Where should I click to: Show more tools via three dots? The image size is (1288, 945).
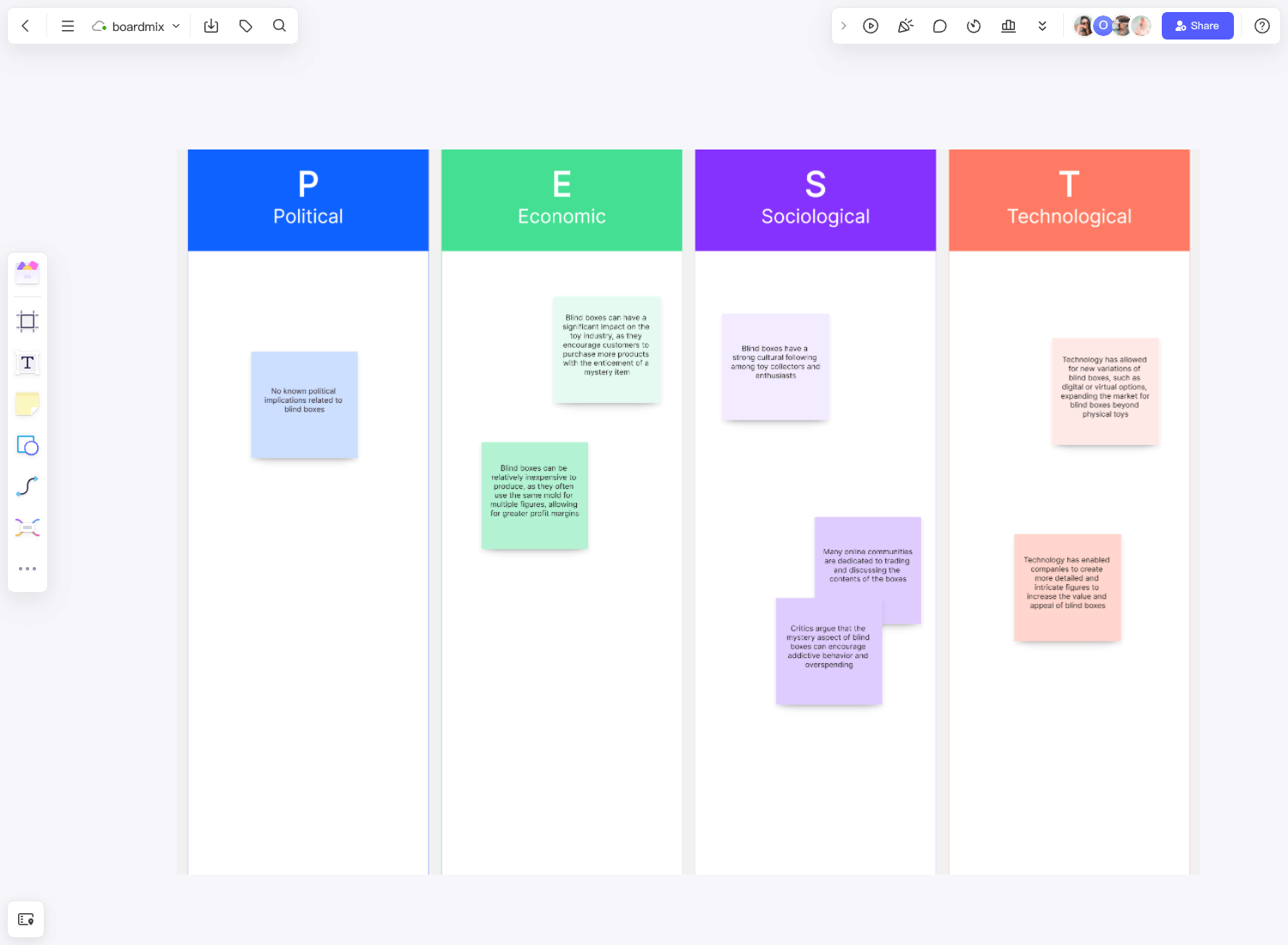[27, 569]
